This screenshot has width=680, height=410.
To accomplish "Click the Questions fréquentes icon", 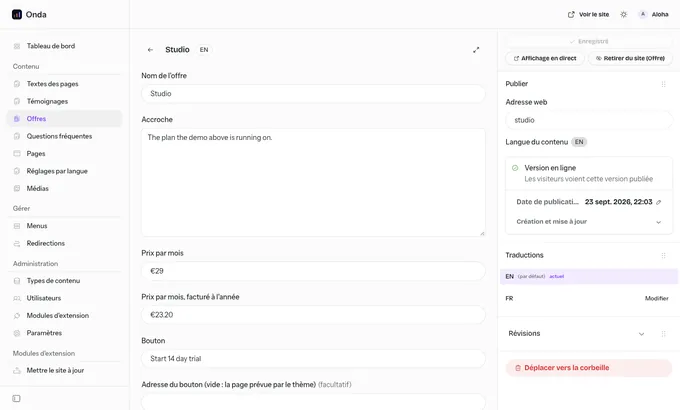I will 17,136.
